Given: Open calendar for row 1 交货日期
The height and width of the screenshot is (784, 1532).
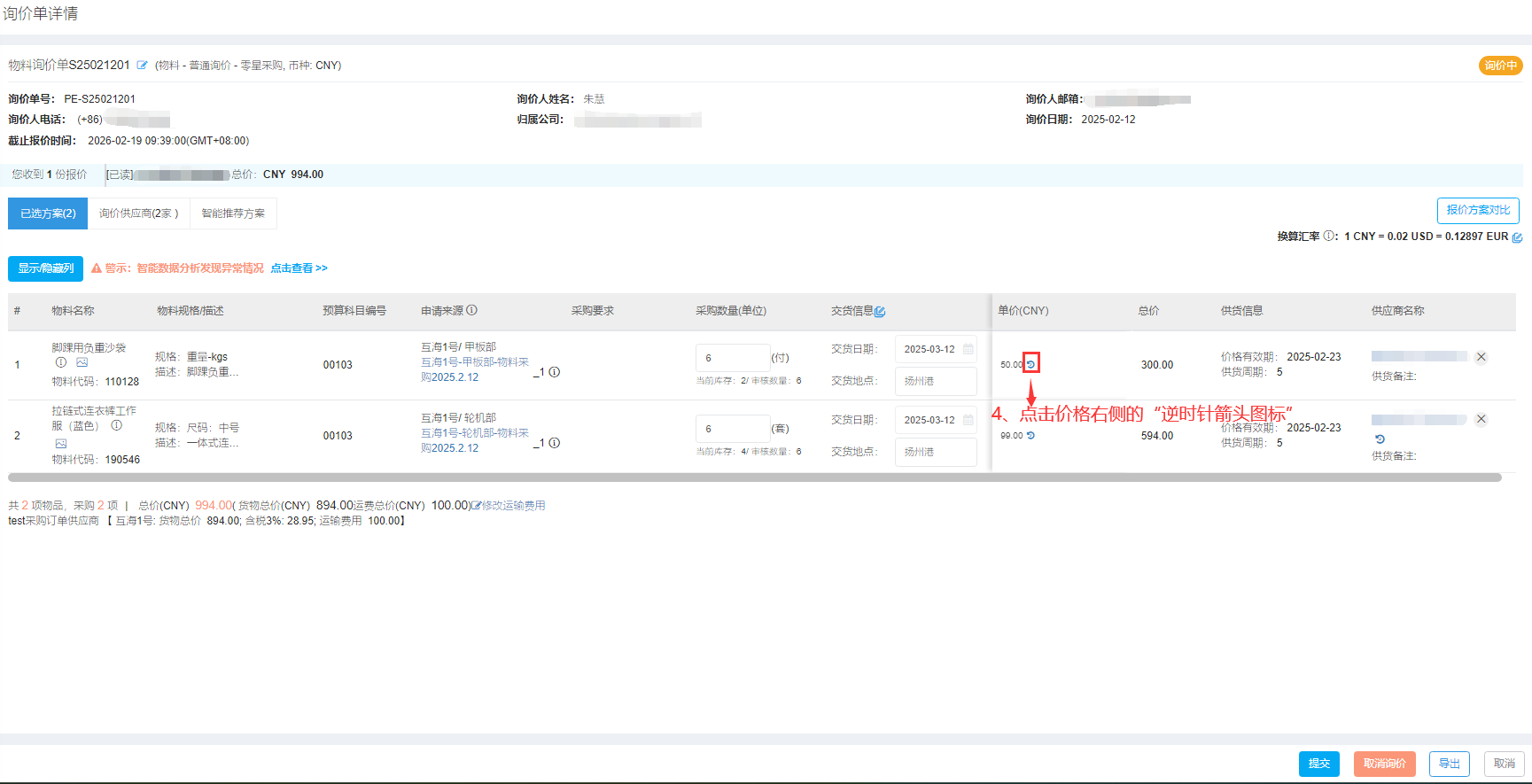Looking at the screenshot, I should click(x=968, y=349).
